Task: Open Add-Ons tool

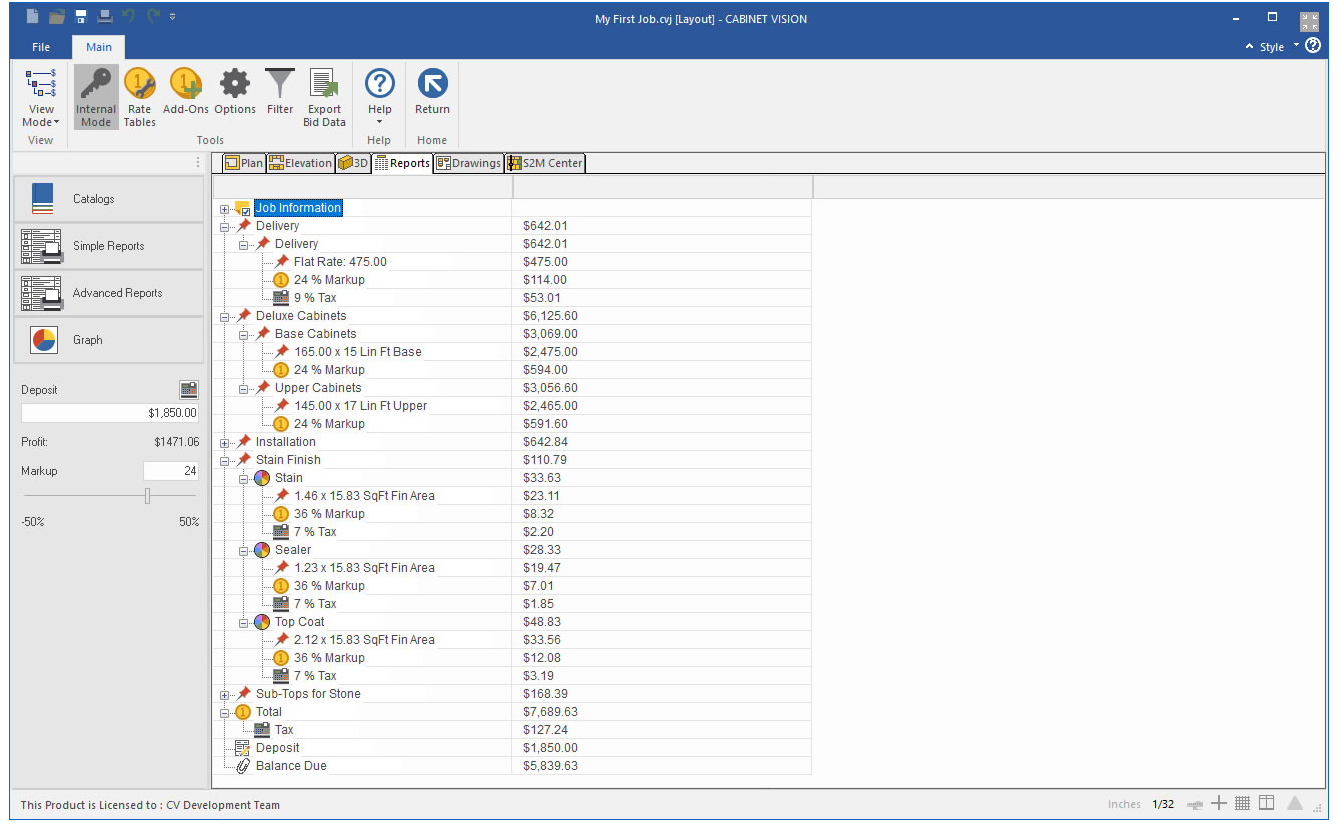Action: [186, 92]
